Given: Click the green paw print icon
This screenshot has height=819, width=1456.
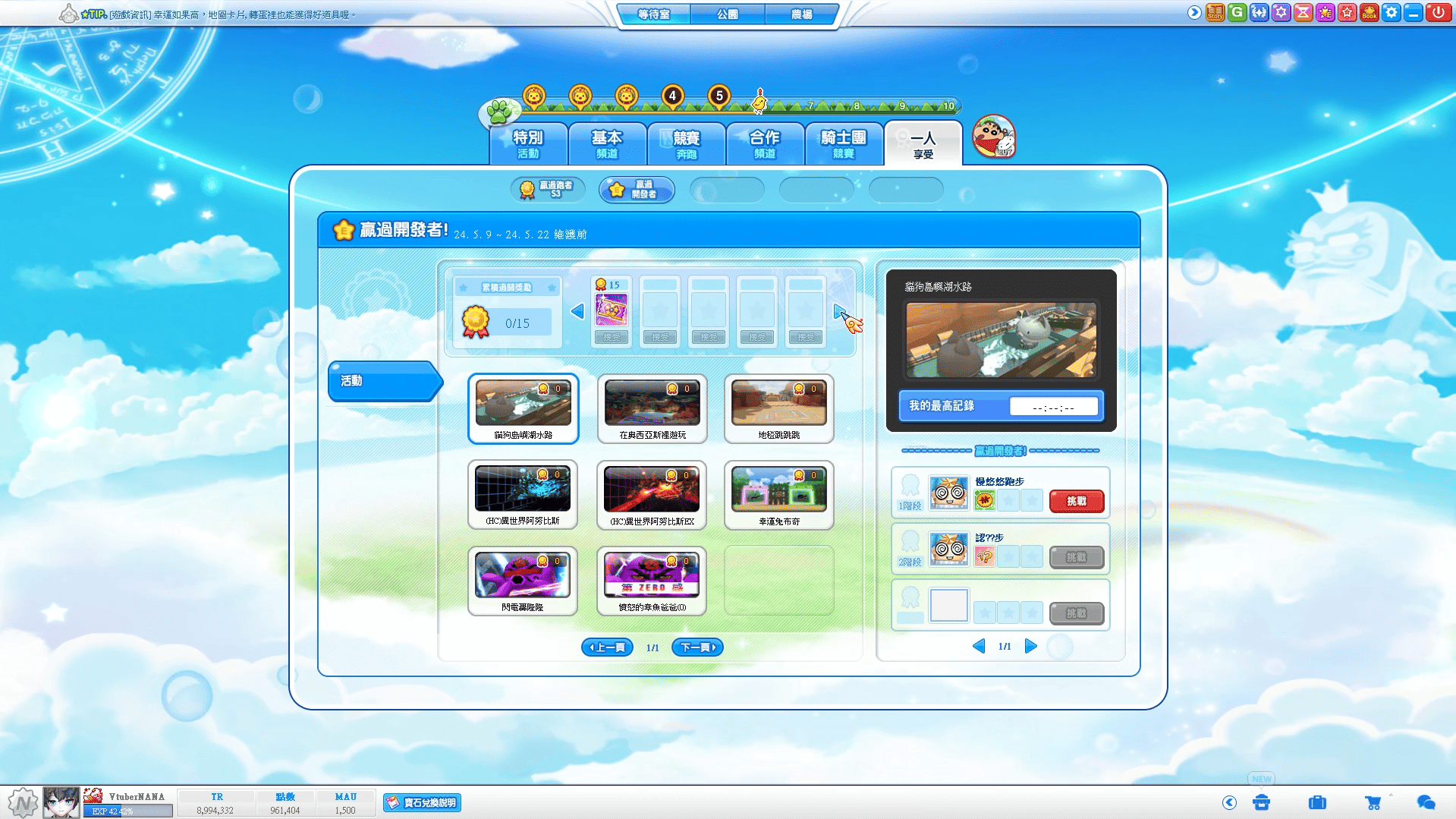Looking at the screenshot, I should point(499,112).
